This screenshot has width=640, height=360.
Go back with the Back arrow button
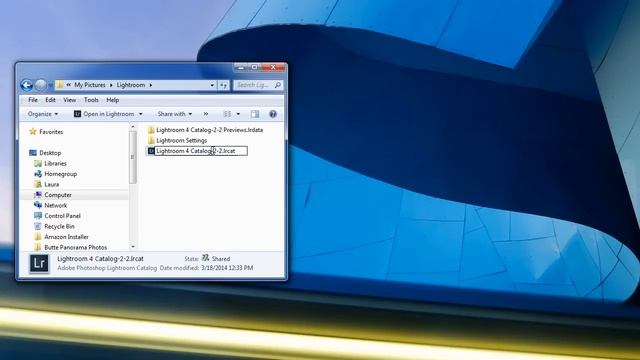coord(27,85)
